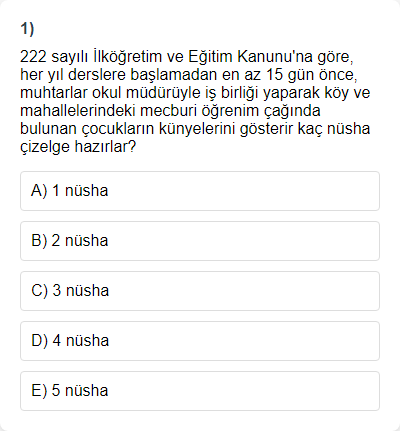Click the '15 gün önce' phrase
This screenshot has height=431, width=400.
click(x=311, y=75)
